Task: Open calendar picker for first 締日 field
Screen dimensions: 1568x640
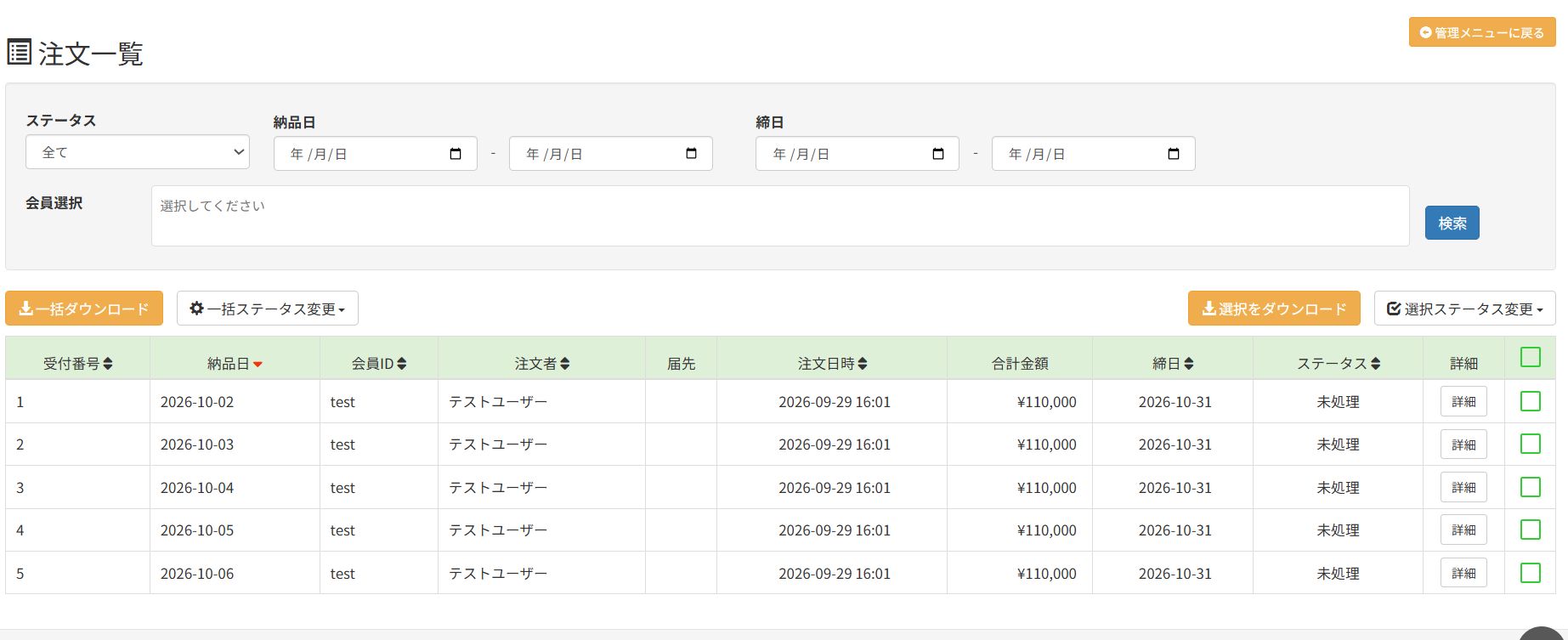Action: (x=938, y=154)
